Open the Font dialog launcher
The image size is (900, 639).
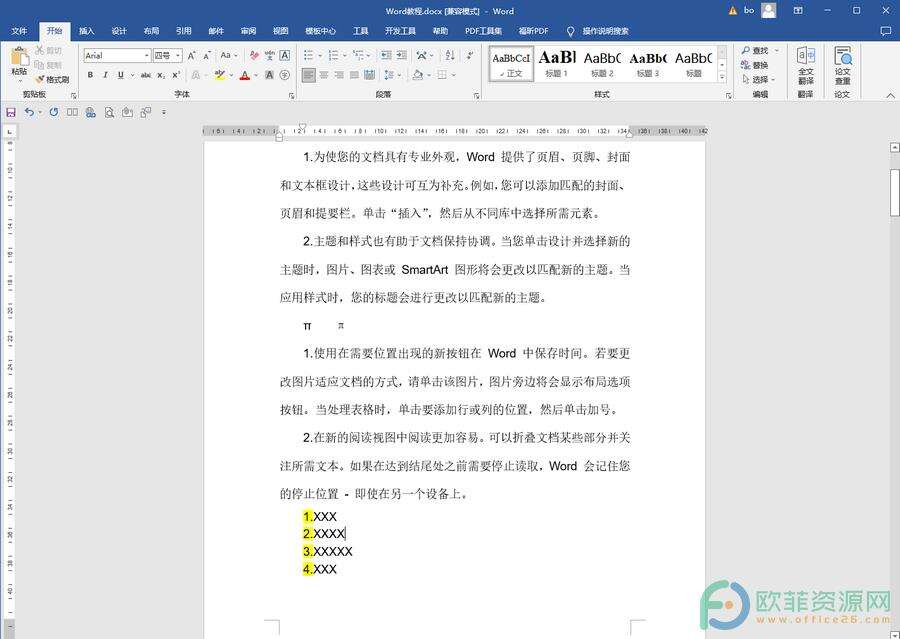tap(292, 96)
